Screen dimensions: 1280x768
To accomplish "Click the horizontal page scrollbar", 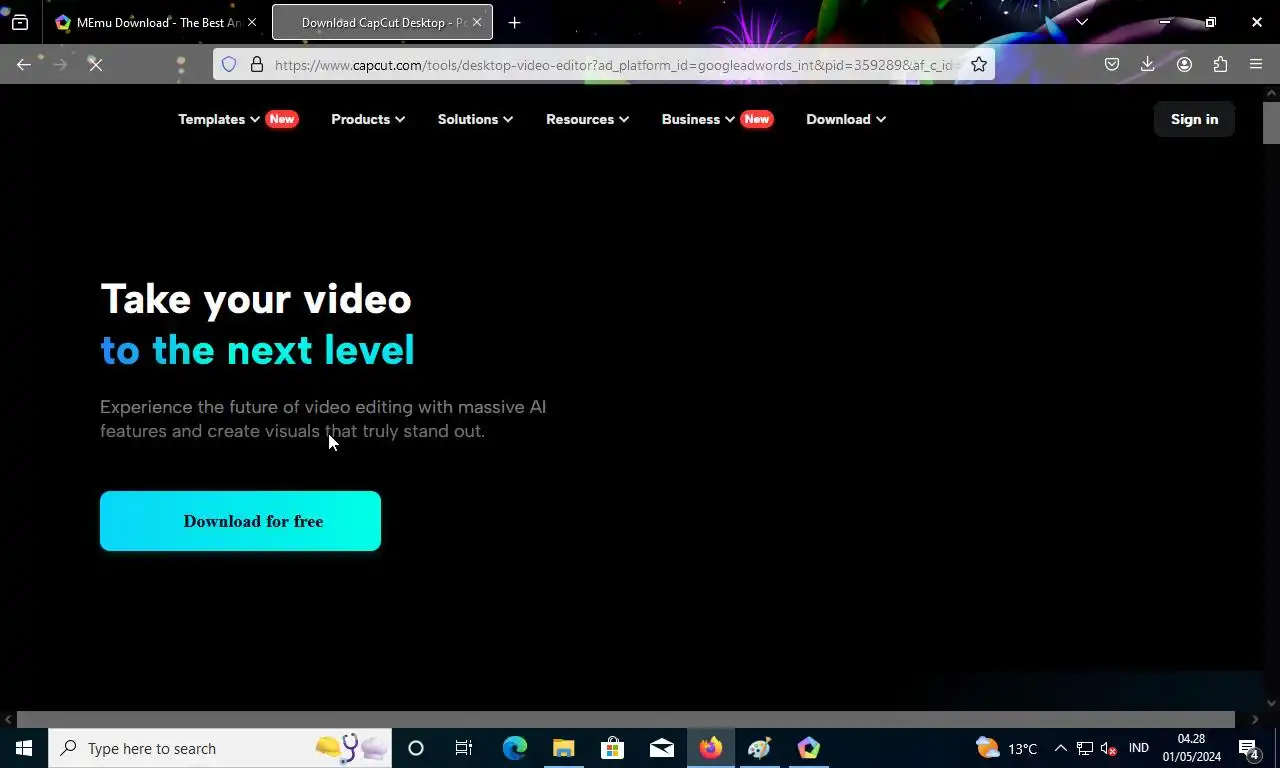I will pos(625,719).
